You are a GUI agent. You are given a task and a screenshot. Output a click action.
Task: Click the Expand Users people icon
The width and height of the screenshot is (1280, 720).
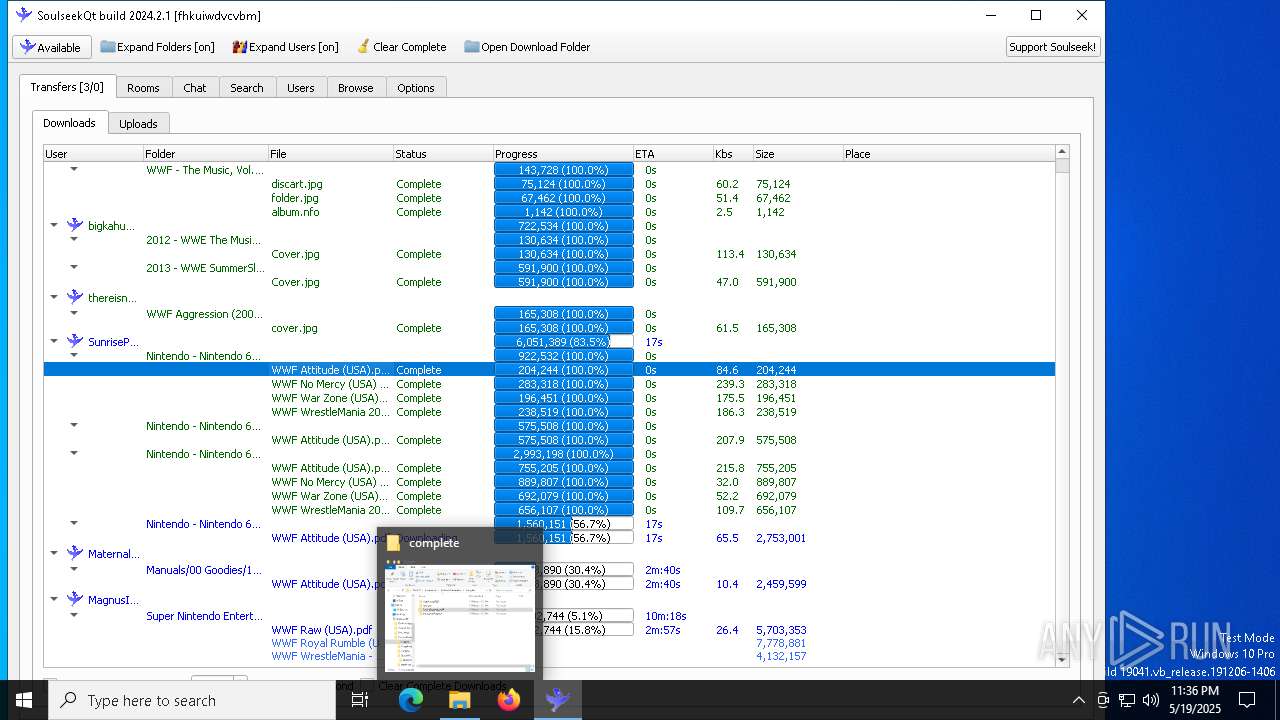tap(240, 47)
